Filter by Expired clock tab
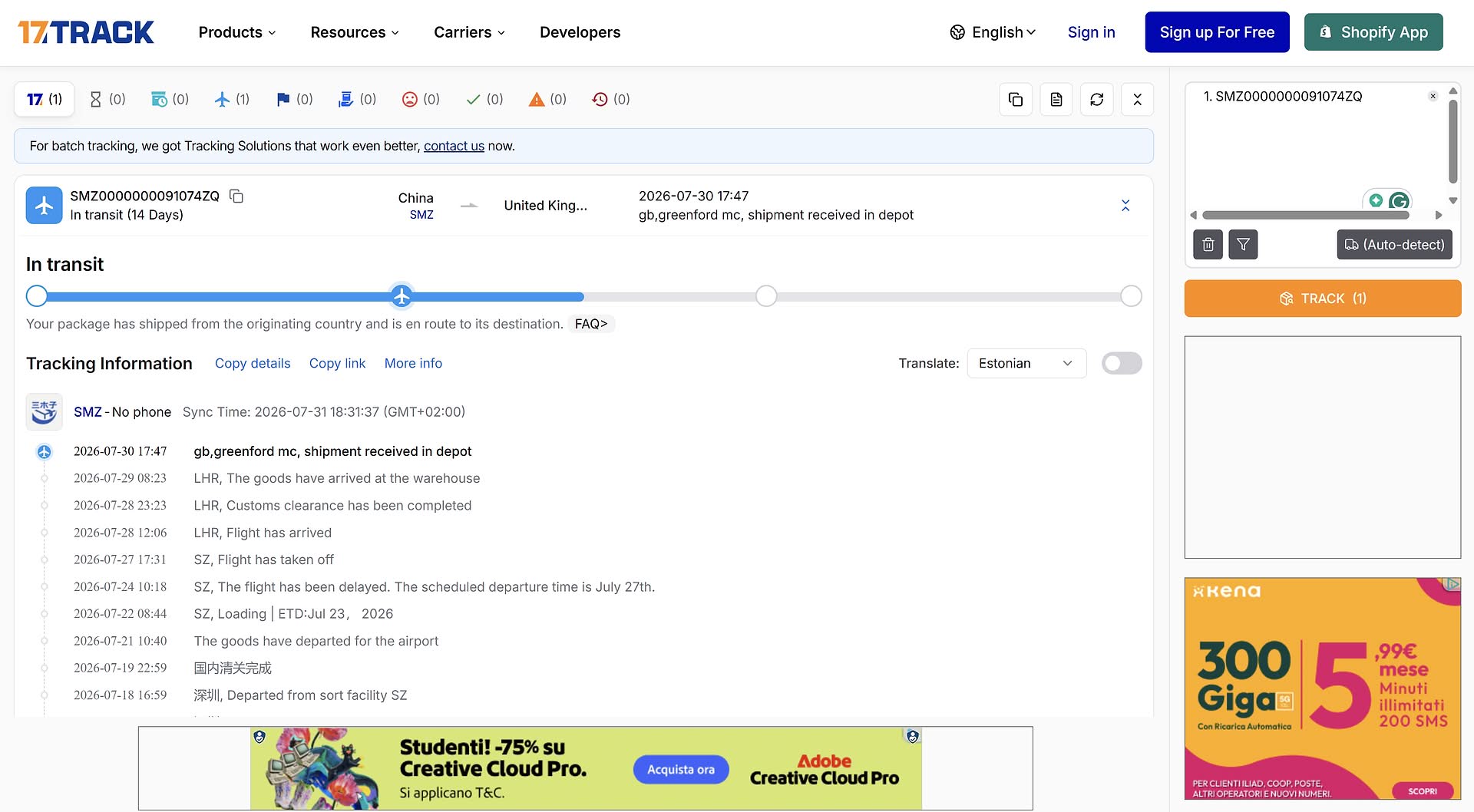Screen dimensions: 1474x812 [611, 99]
